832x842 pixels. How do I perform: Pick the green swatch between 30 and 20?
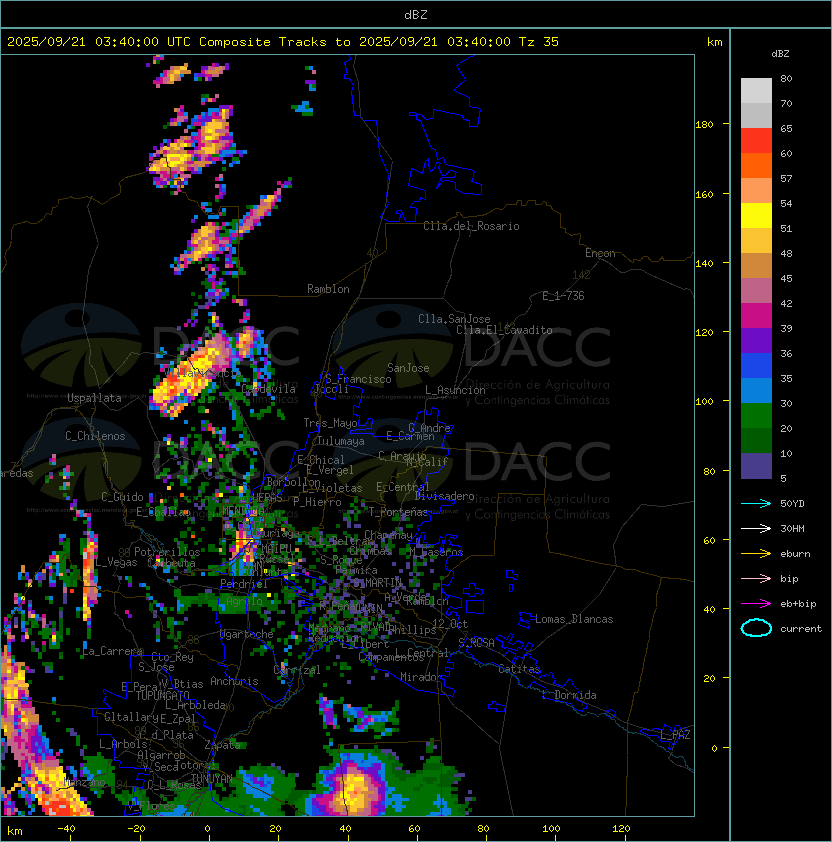(x=756, y=416)
